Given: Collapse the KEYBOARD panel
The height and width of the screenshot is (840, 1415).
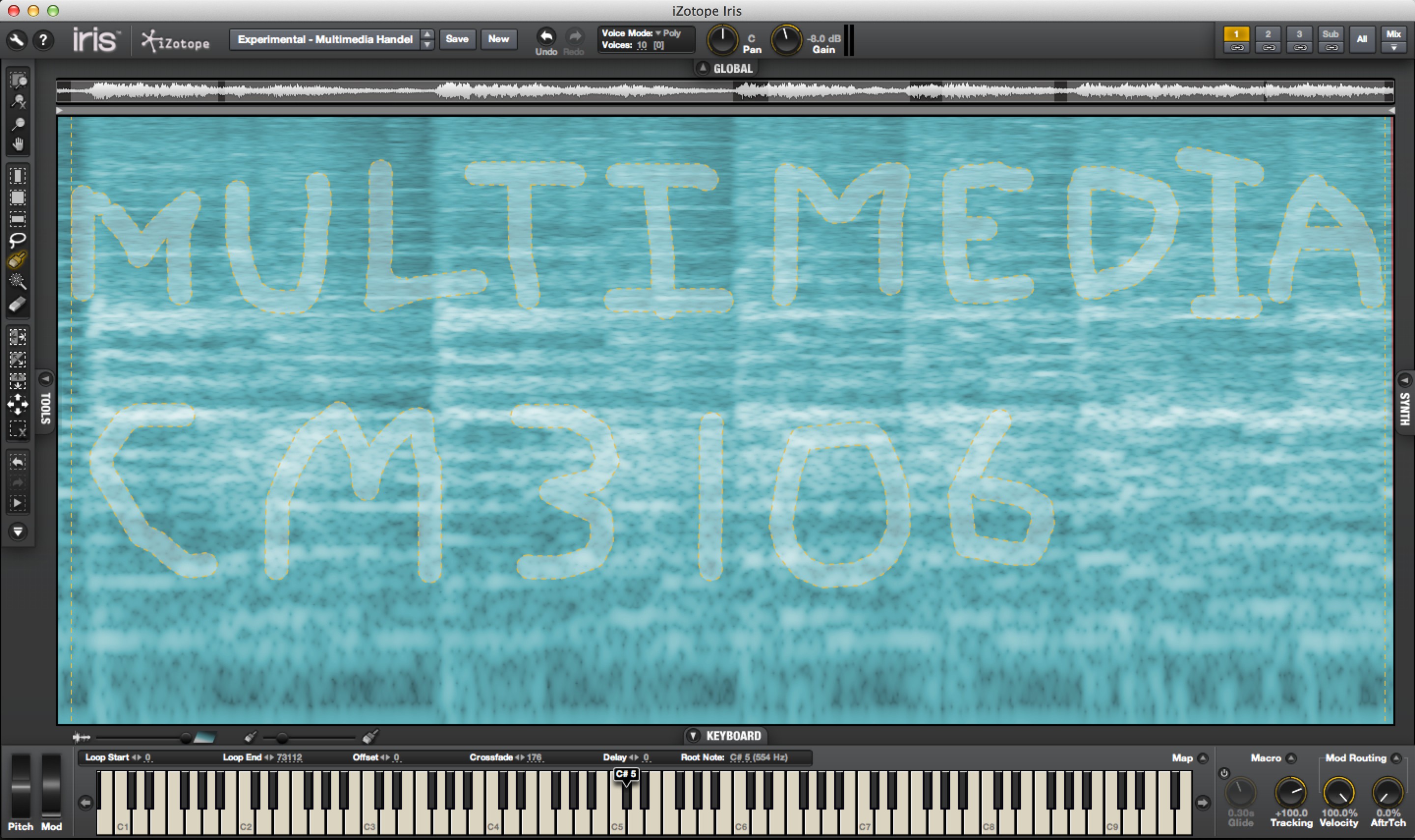Looking at the screenshot, I should 693,735.
